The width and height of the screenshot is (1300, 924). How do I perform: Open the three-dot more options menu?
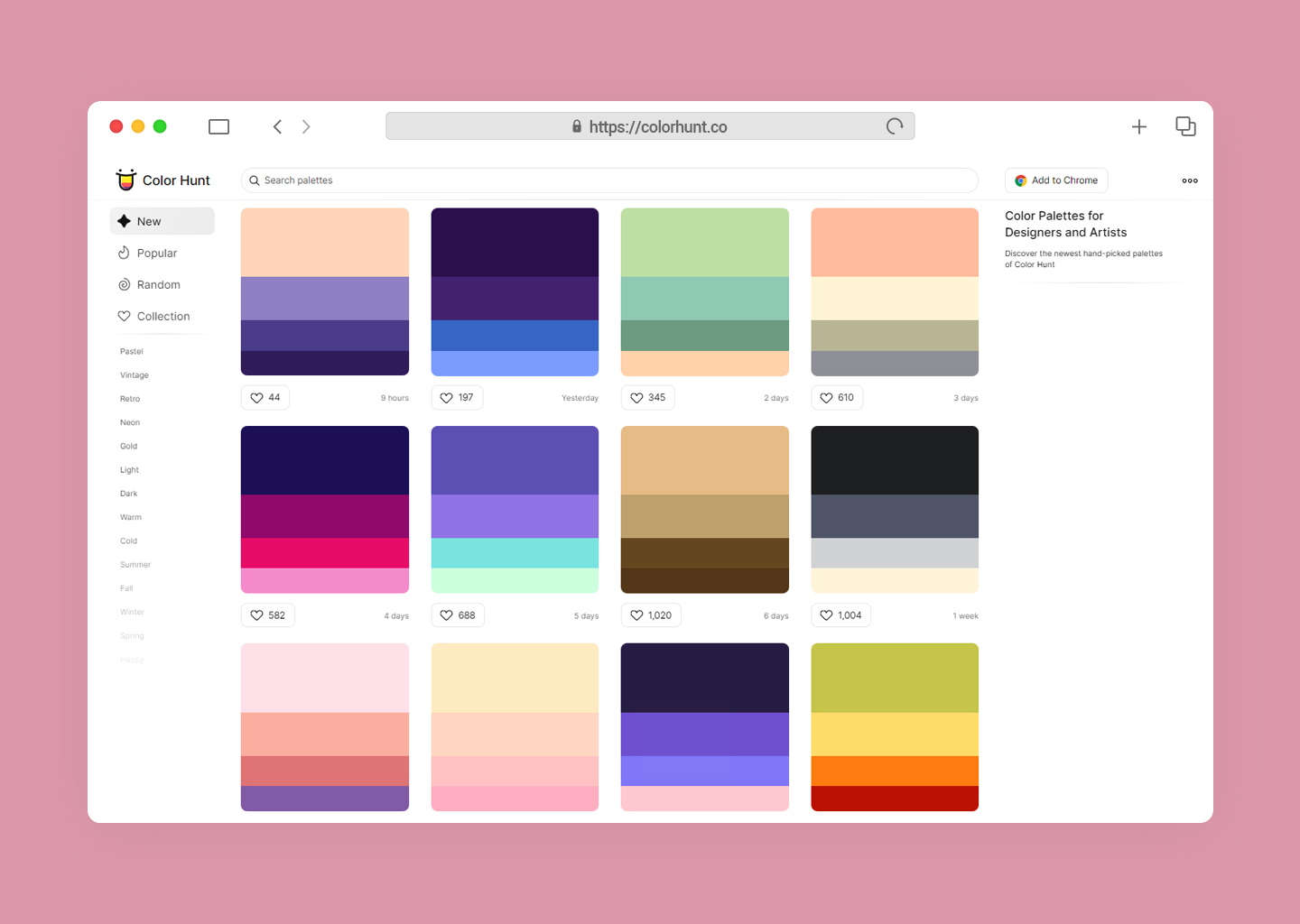click(1190, 180)
